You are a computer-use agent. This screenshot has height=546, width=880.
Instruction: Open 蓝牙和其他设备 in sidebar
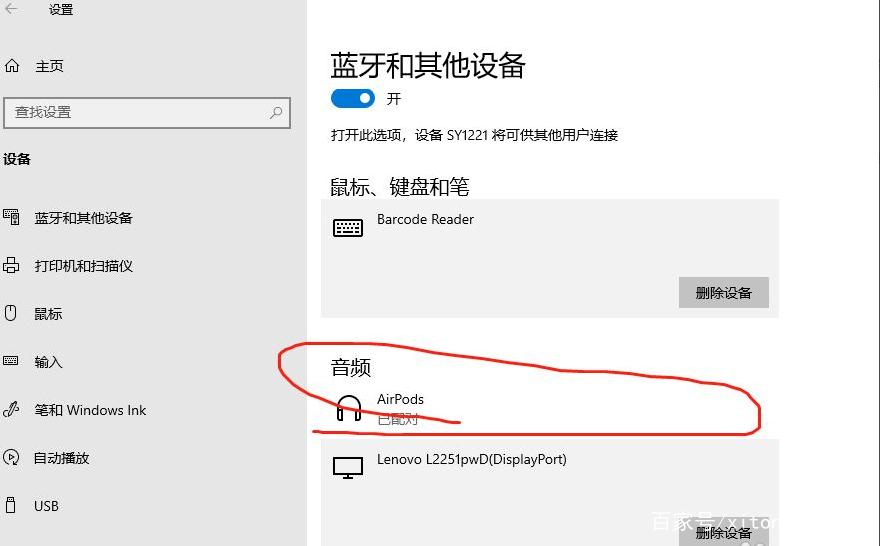(83, 218)
